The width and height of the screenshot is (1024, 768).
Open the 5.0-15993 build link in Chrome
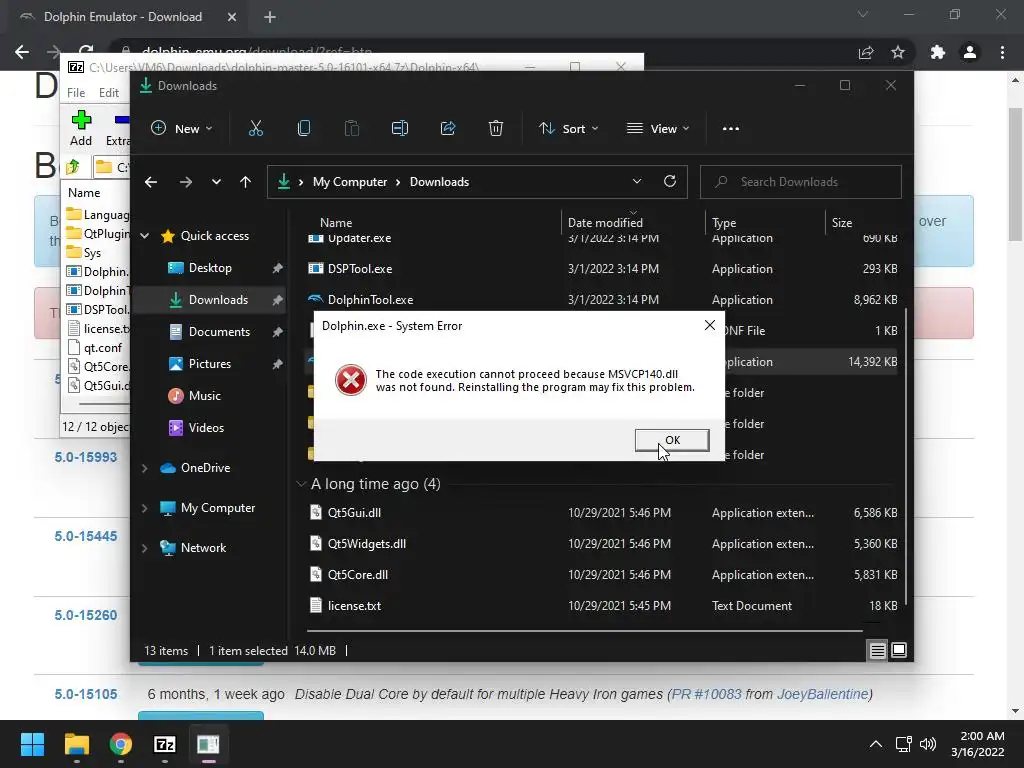click(86, 457)
